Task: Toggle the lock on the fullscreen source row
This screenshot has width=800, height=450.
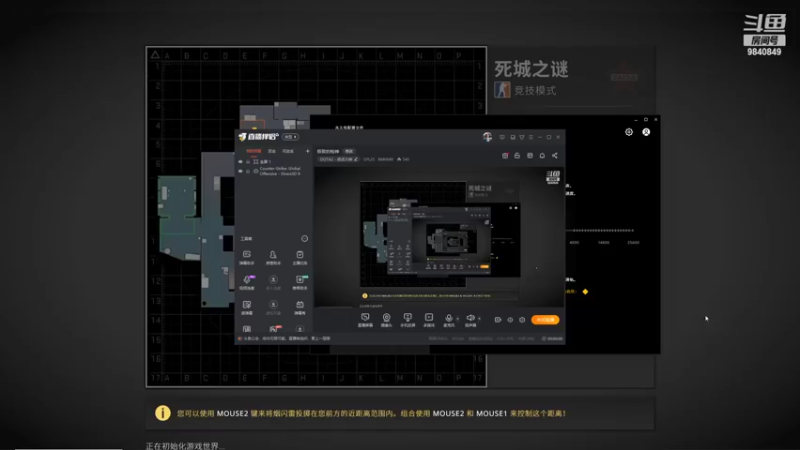Action: click(248, 162)
